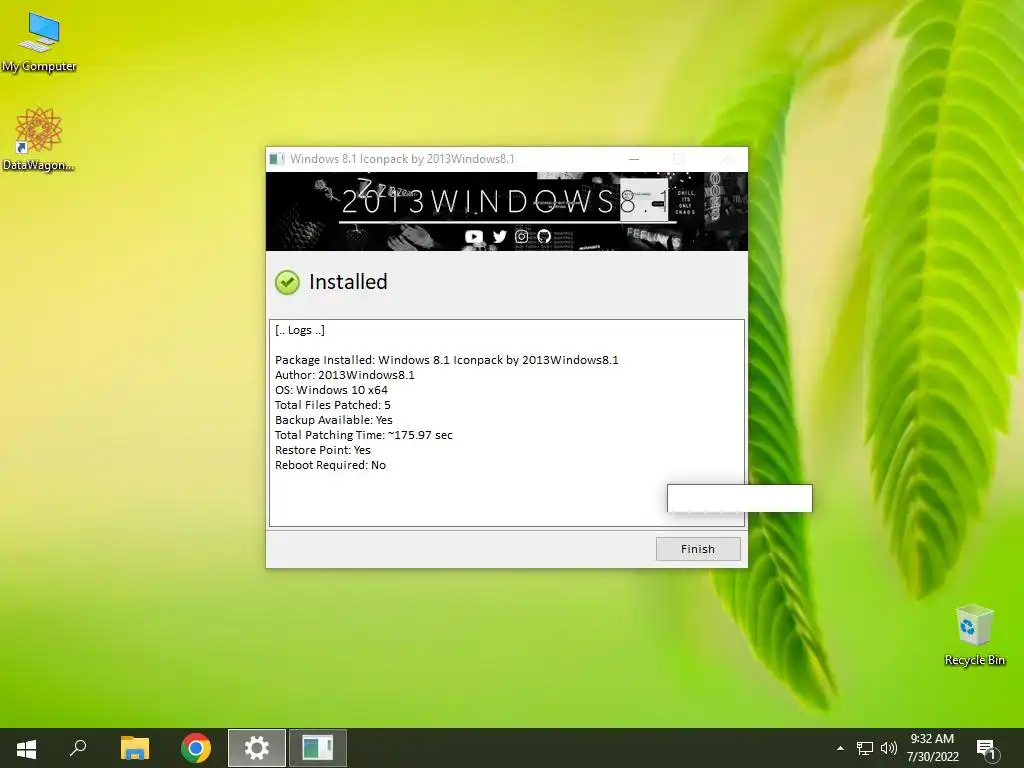Open the taskbar clock showing 9:32 AM

pyautogui.click(x=933, y=748)
